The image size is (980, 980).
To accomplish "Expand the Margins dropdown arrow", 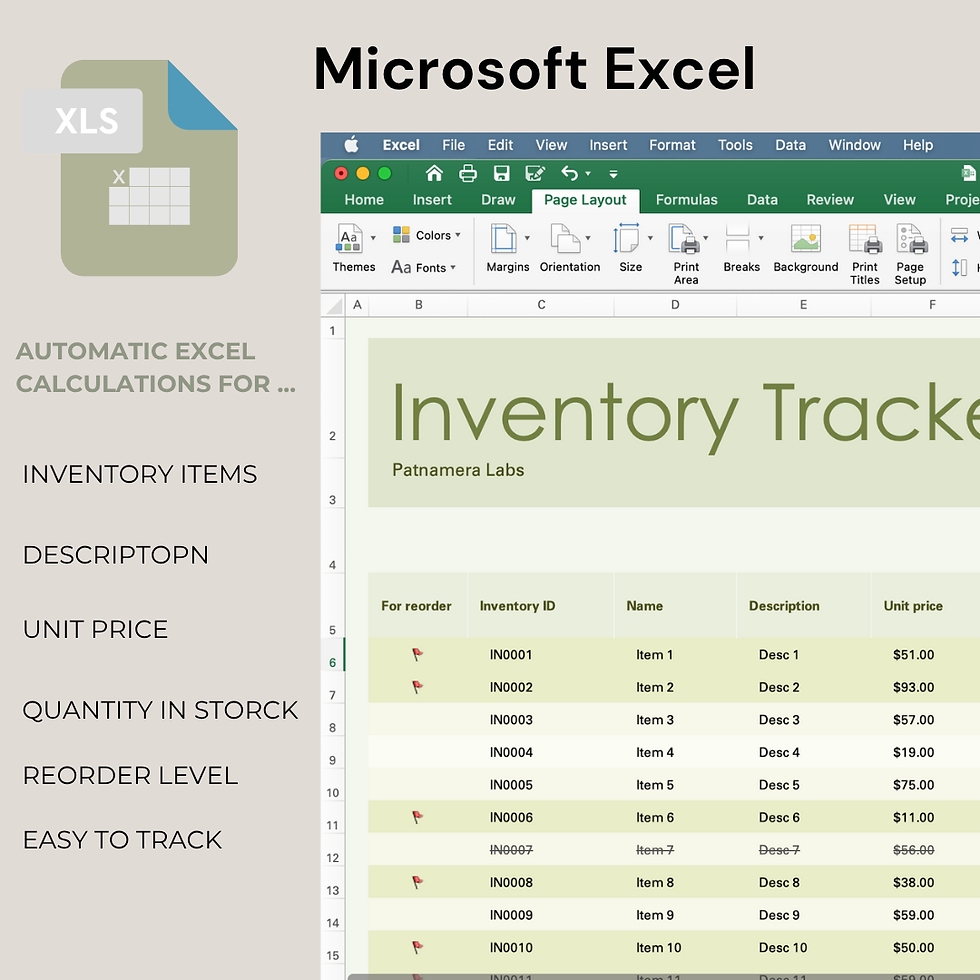I will (x=527, y=238).
